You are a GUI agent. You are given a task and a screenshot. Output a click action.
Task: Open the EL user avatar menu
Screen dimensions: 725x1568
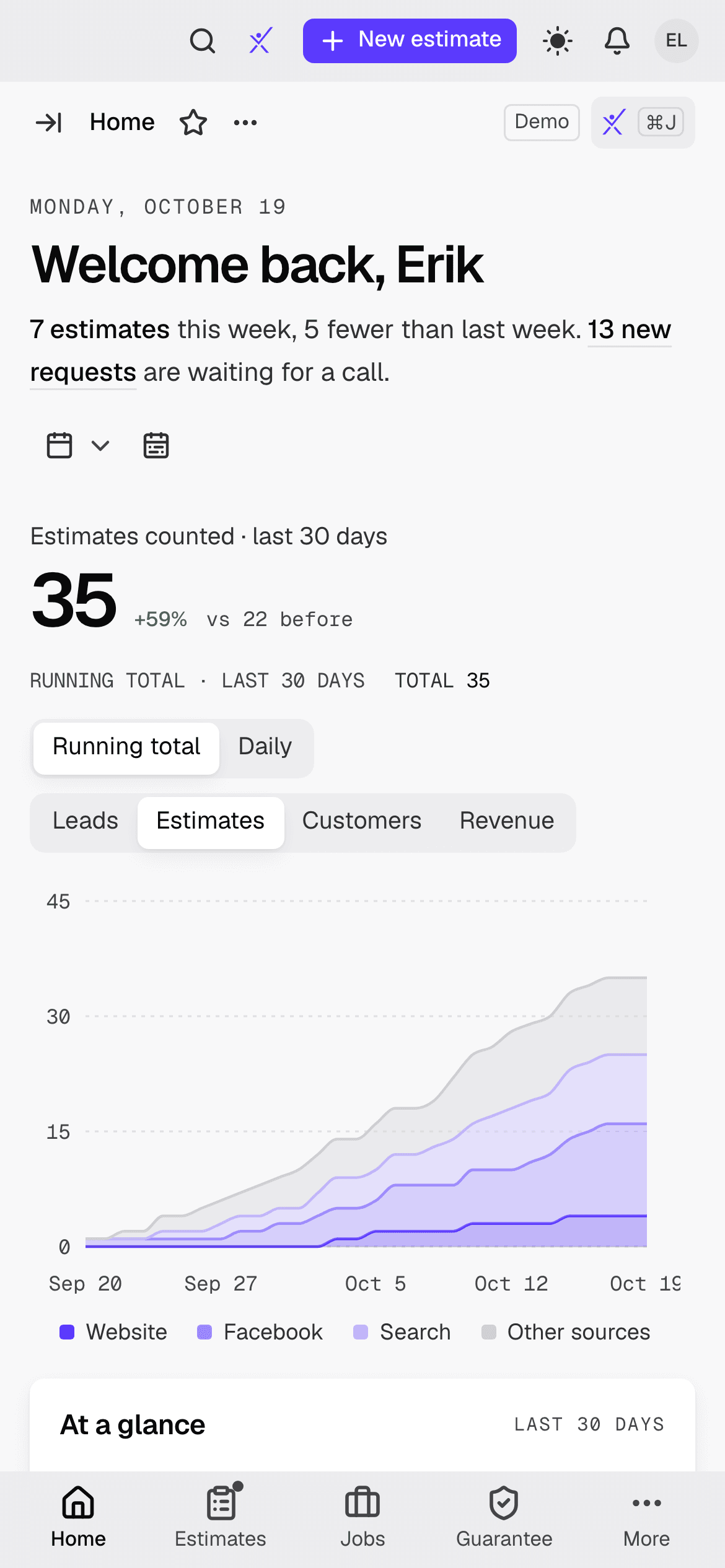(676, 41)
